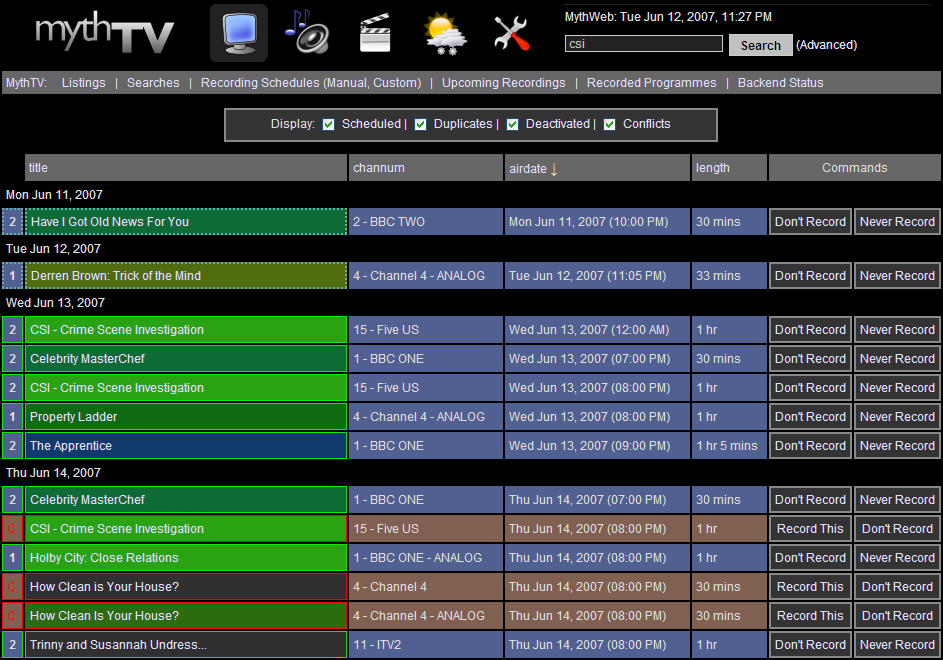Click the conflict C marker beside CSI Thursday

12,529
